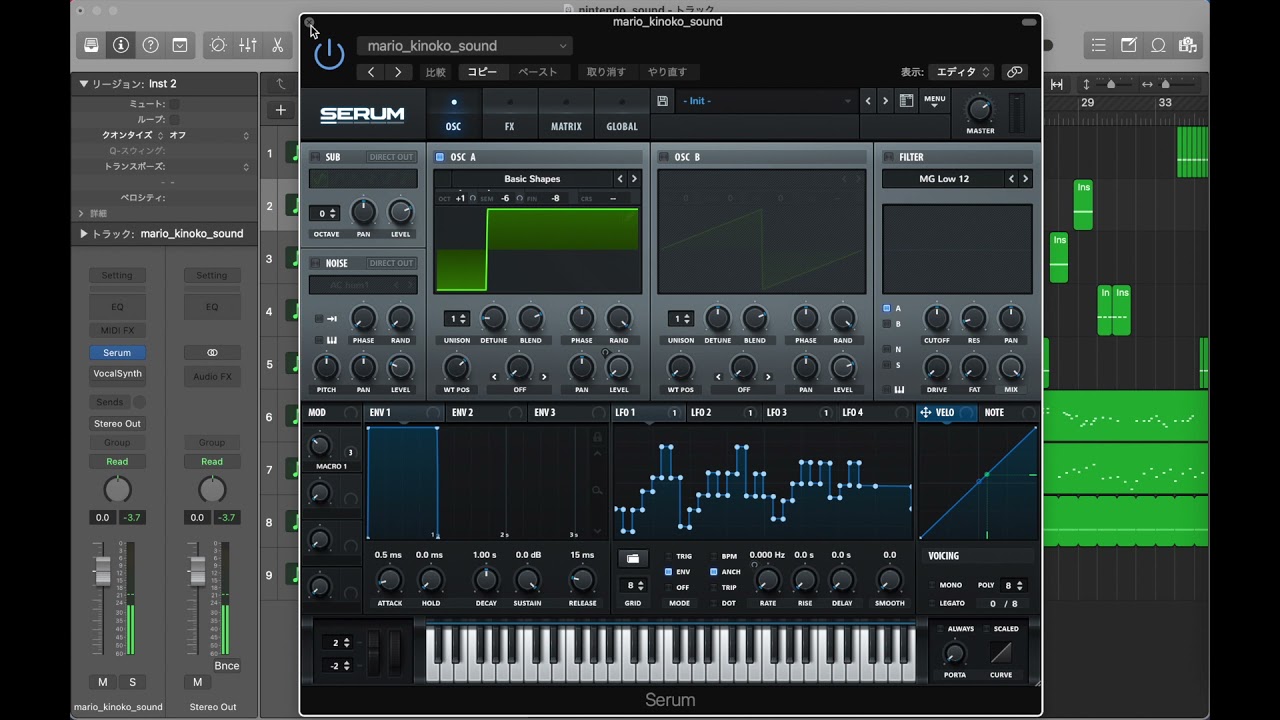
Task: Open Logic Editors scissors icon
Action: [277, 45]
